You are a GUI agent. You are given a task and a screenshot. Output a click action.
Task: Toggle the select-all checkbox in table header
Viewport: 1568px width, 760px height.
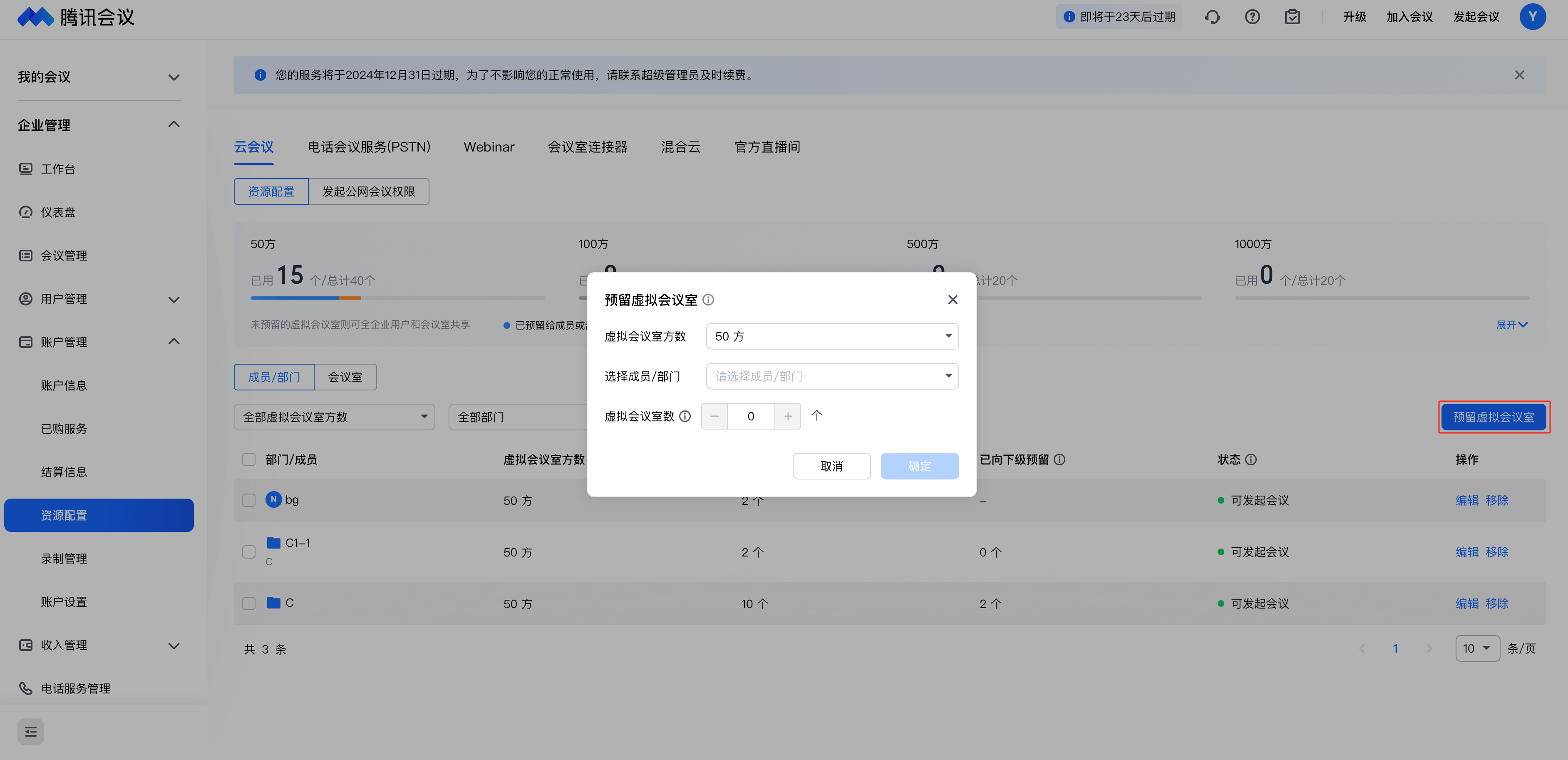tap(248, 460)
